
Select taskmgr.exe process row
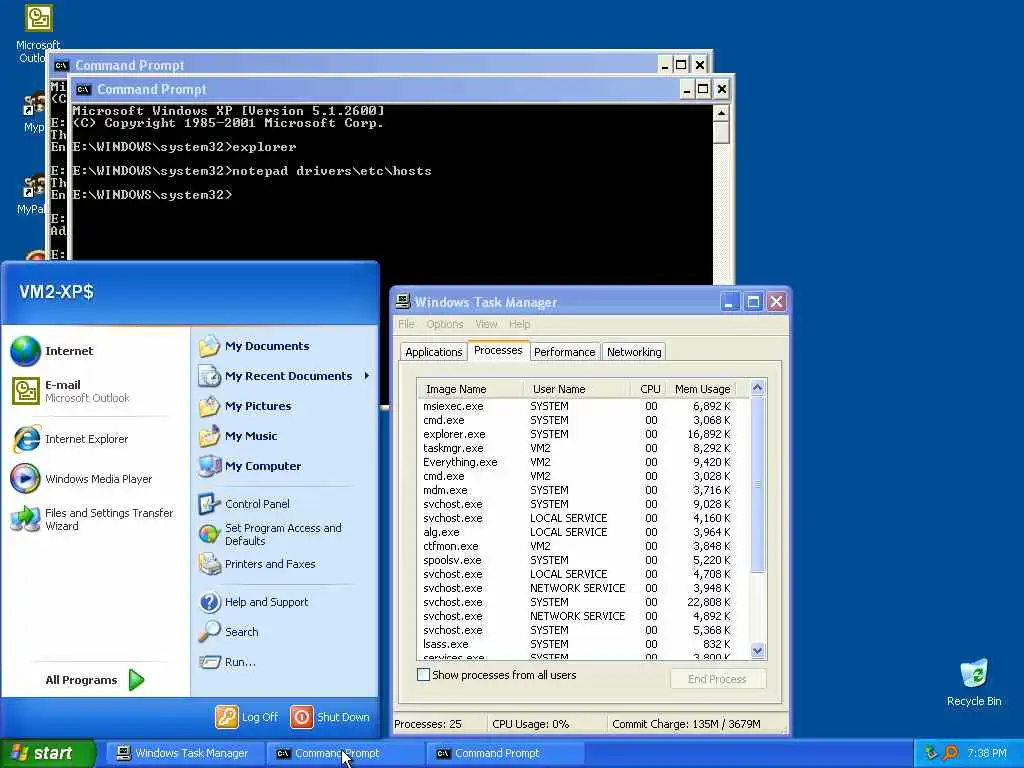coord(577,448)
